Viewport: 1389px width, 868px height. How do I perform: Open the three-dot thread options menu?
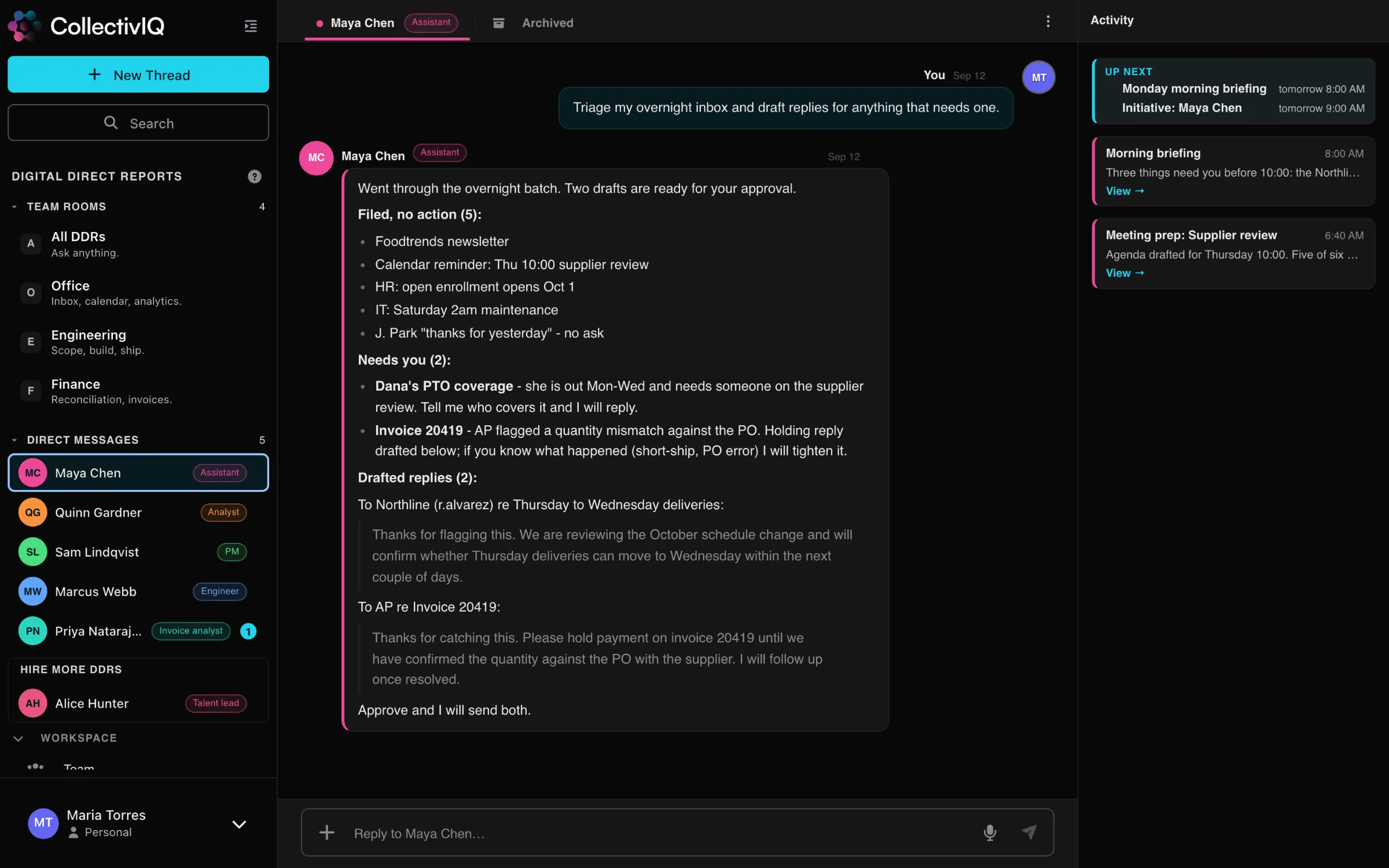pos(1048,21)
